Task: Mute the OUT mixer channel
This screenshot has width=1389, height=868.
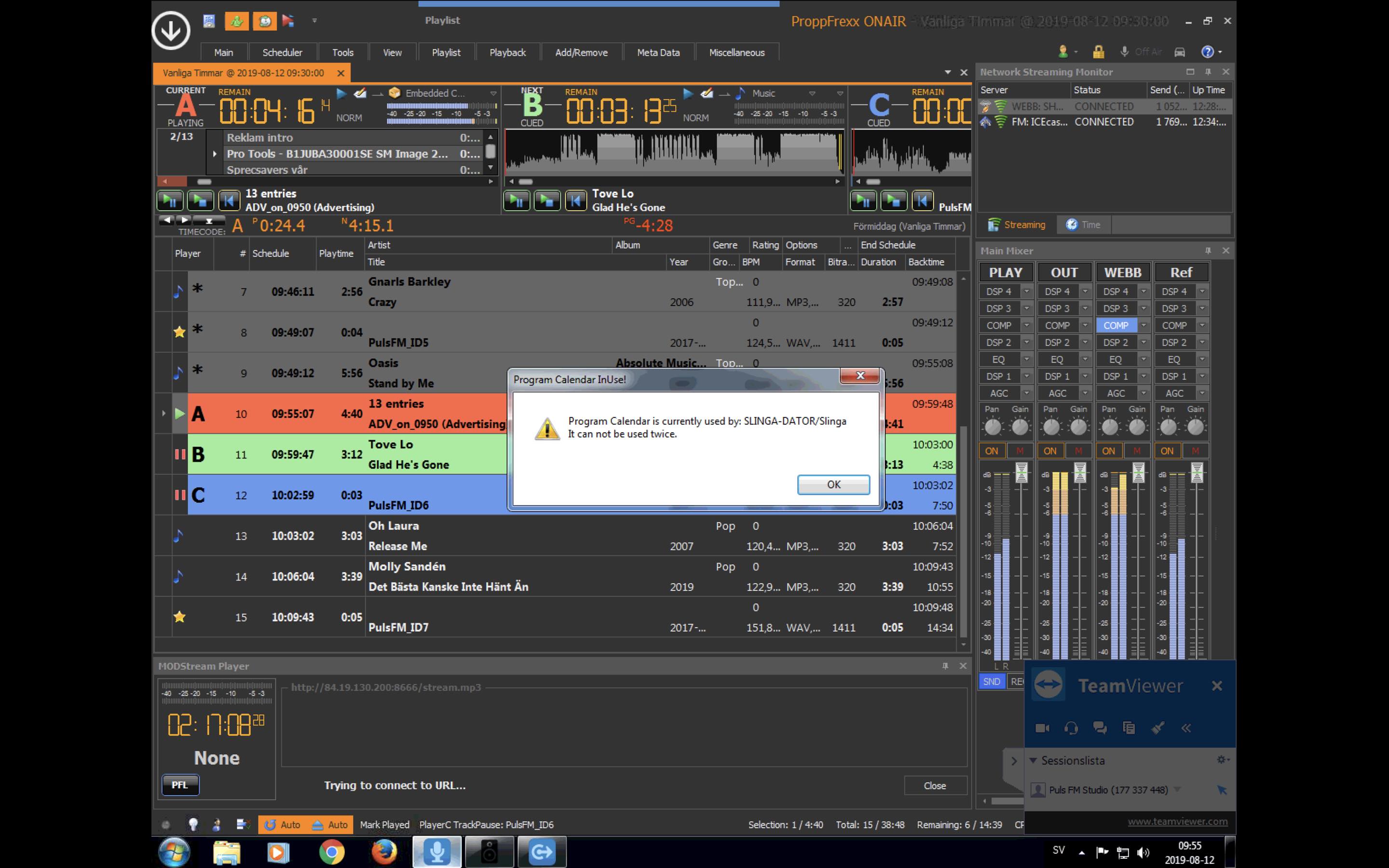Action: pyautogui.click(x=1078, y=451)
